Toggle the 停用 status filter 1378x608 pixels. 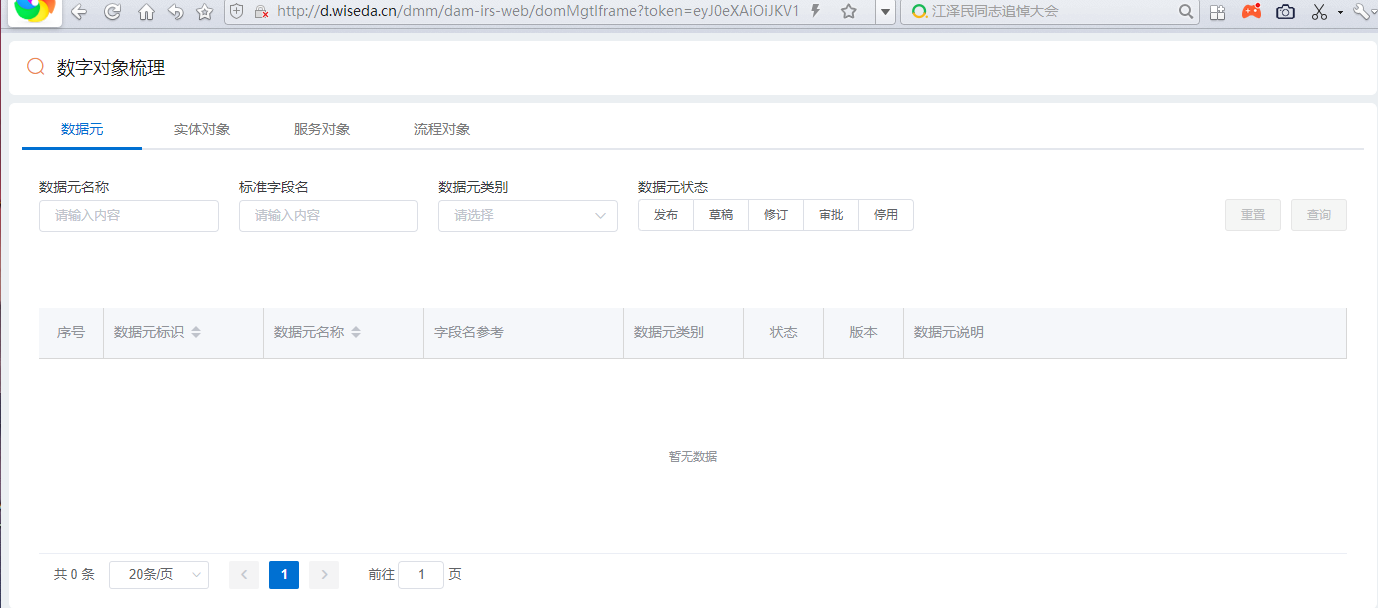tap(886, 215)
